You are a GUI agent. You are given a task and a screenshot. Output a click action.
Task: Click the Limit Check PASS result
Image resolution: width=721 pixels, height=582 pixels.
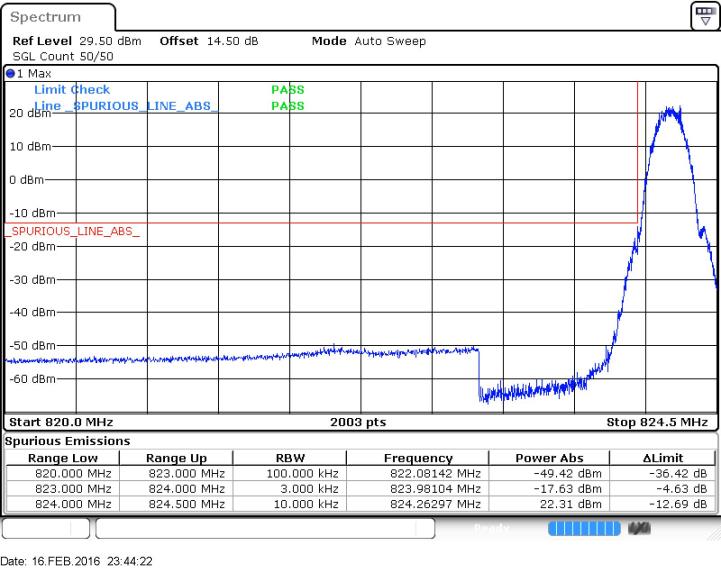[x=288, y=90]
